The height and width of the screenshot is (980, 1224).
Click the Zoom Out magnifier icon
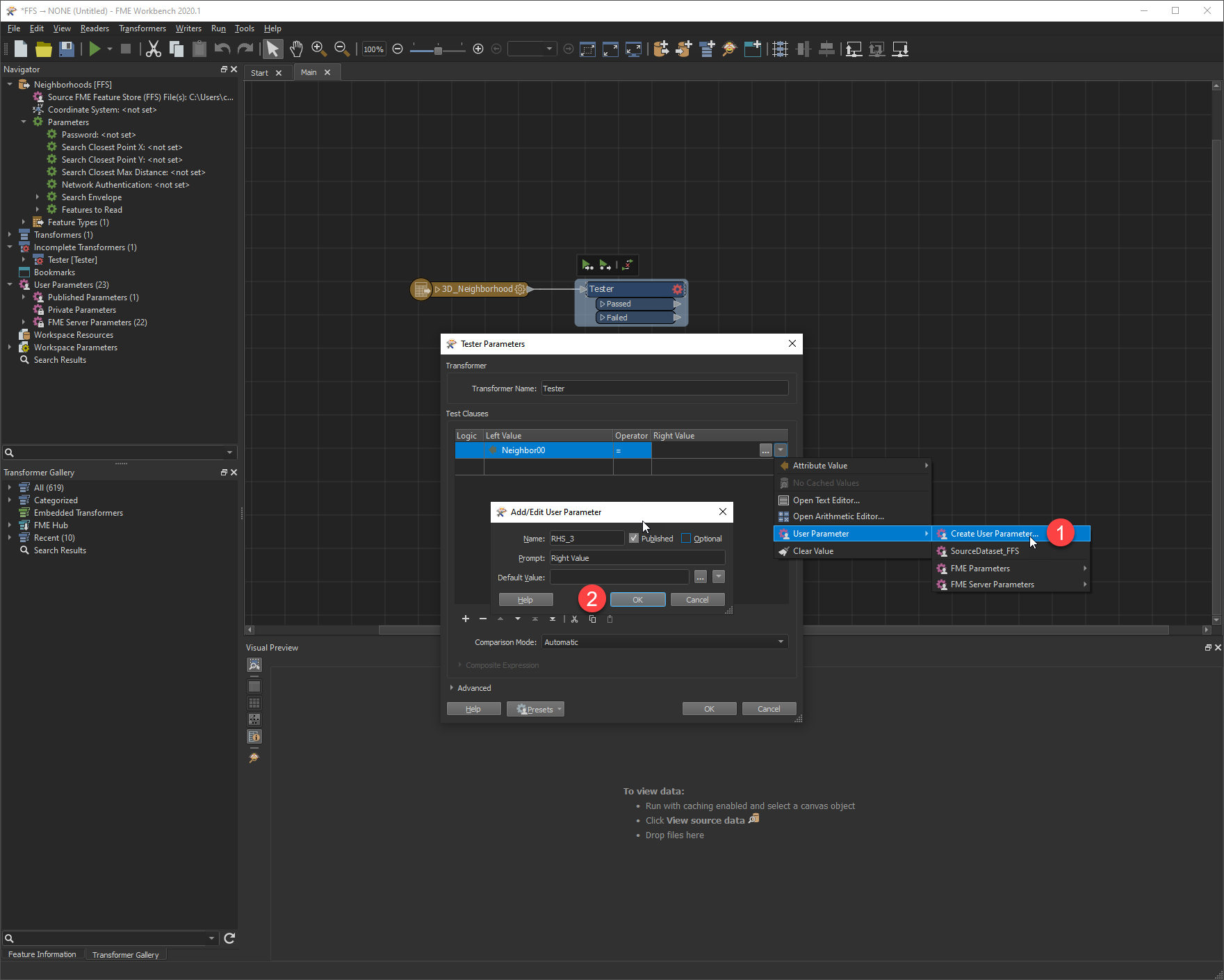click(x=342, y=49)
